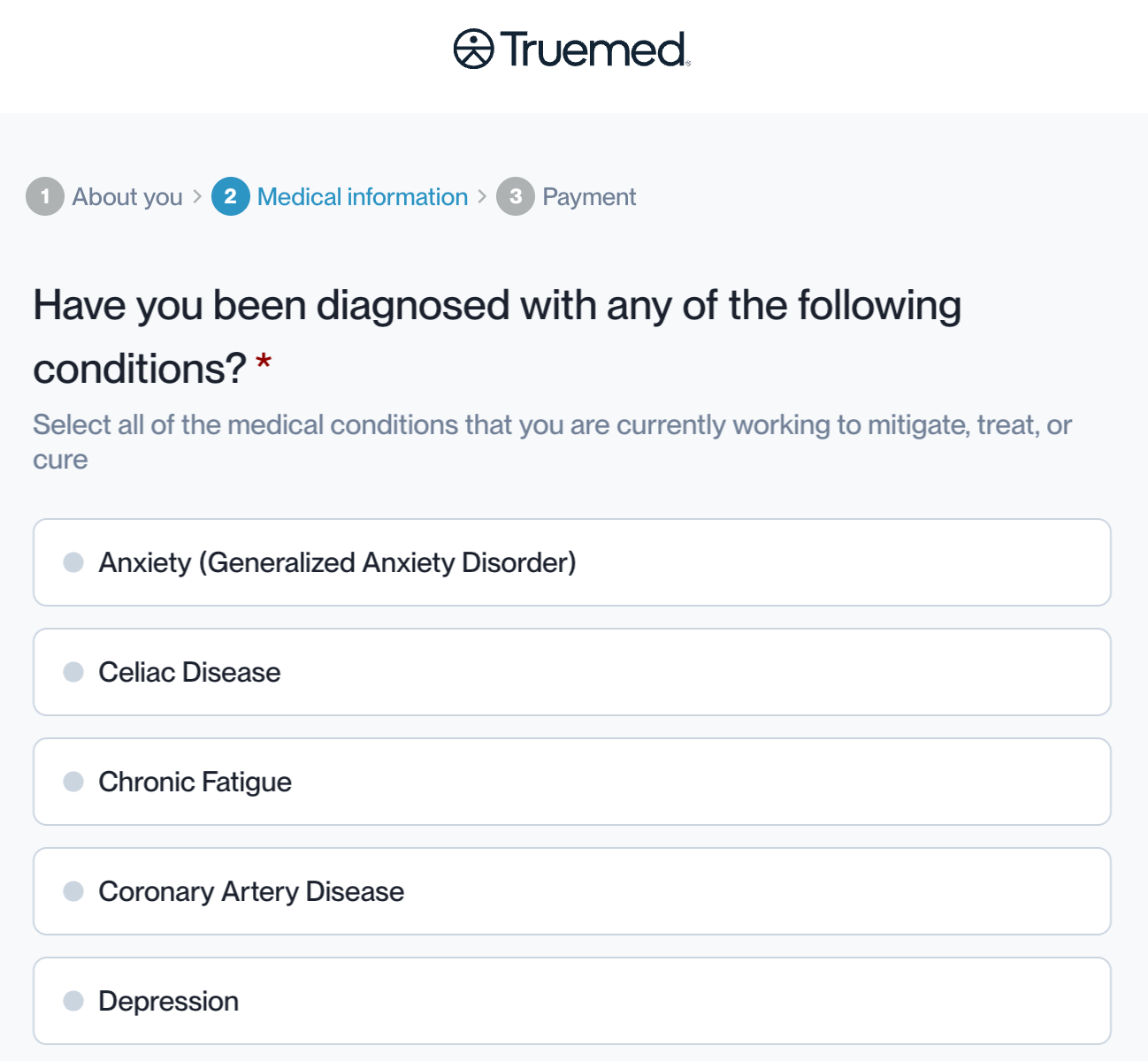1148x1061 pixels.
Task: Mark the Chronic Fatigue selection dot
Action: point(73,782)
